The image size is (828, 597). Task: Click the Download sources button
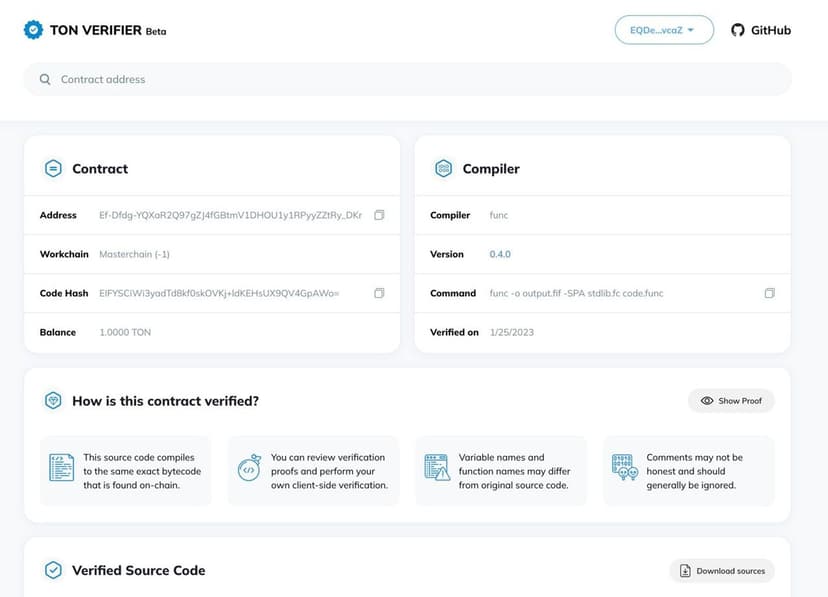[x=722, y=571]
